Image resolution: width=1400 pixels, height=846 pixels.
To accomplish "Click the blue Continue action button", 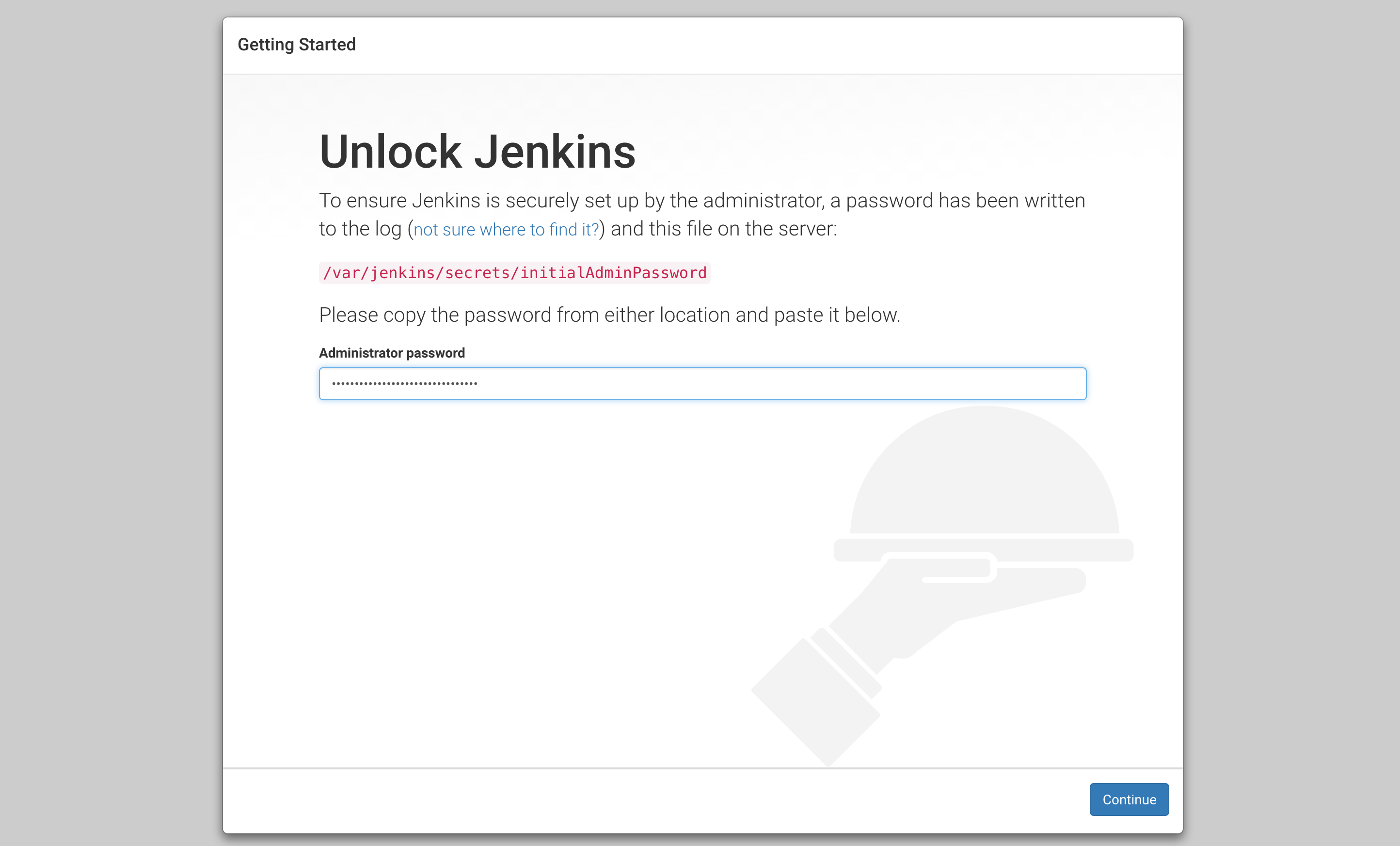I will [1129, 798].
